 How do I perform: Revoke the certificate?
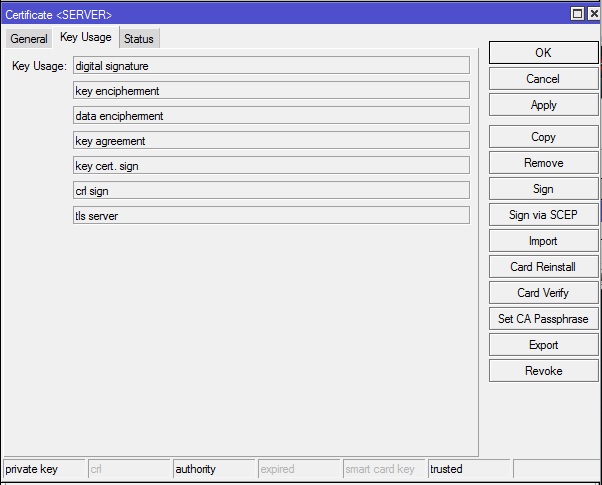[x=543, y=371]
